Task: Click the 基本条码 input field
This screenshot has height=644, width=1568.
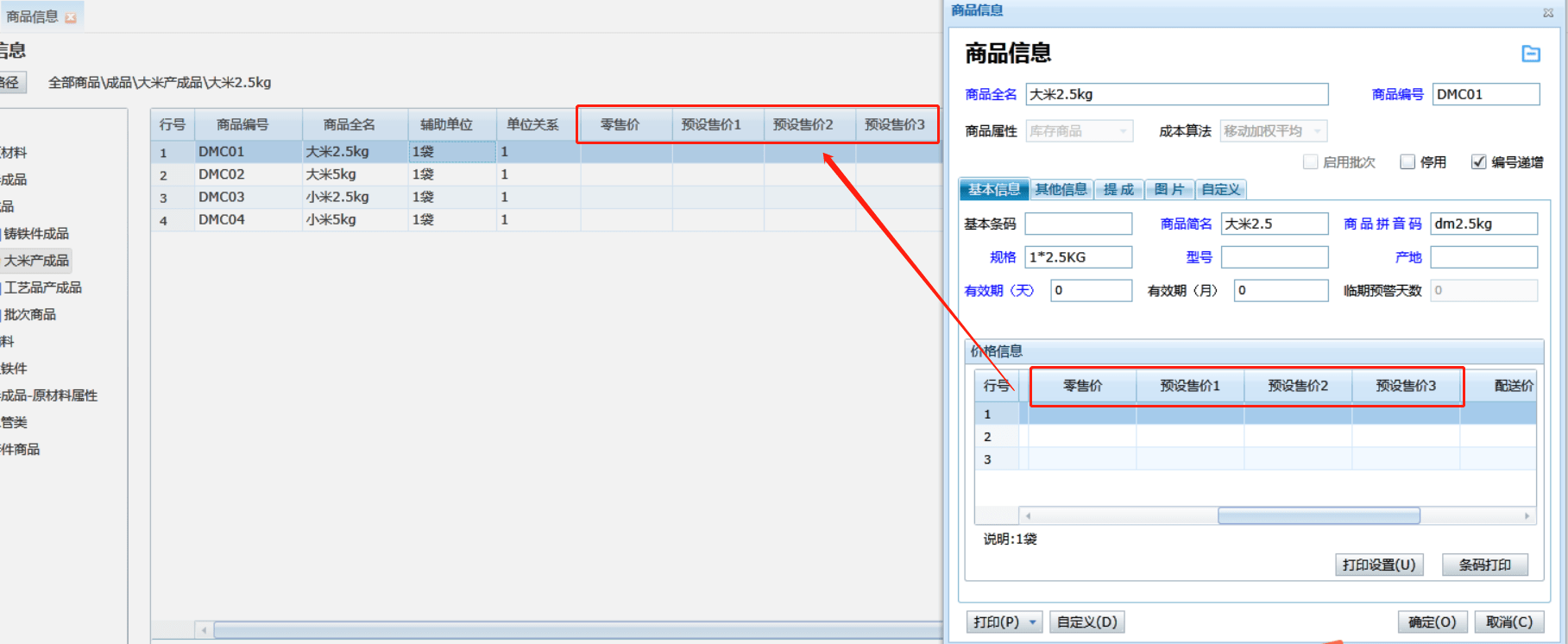Action: tap(1079, 224)
